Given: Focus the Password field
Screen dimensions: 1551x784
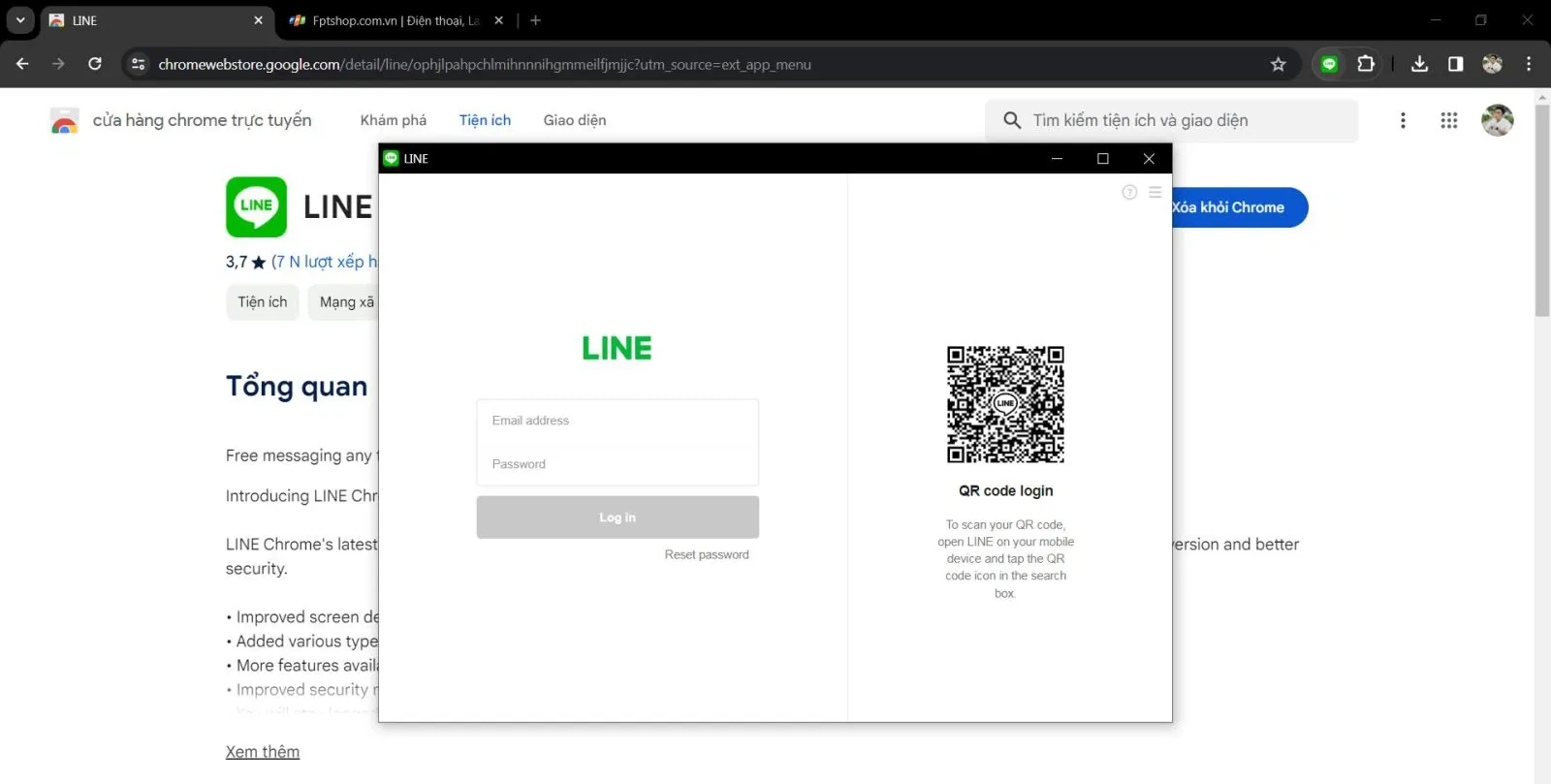Looking at the screenshot, I should click(617, 464).
